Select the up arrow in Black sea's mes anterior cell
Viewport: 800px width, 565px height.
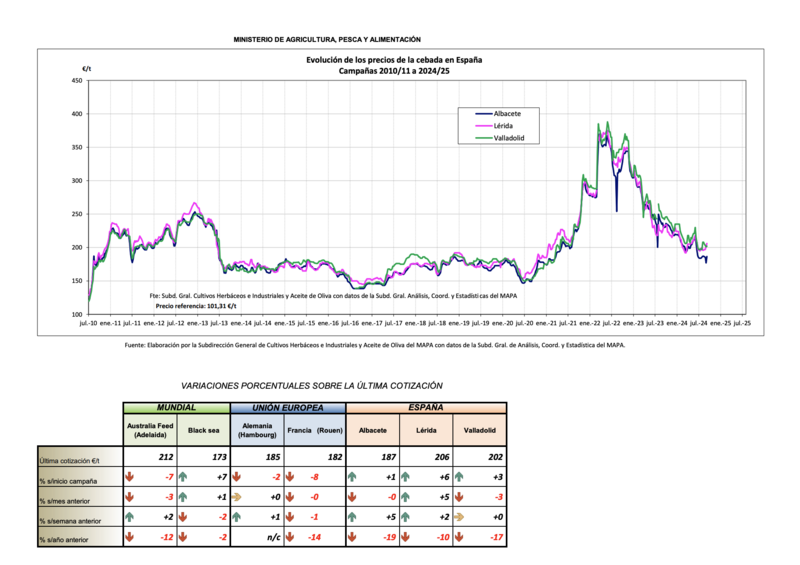click(184, 498)
